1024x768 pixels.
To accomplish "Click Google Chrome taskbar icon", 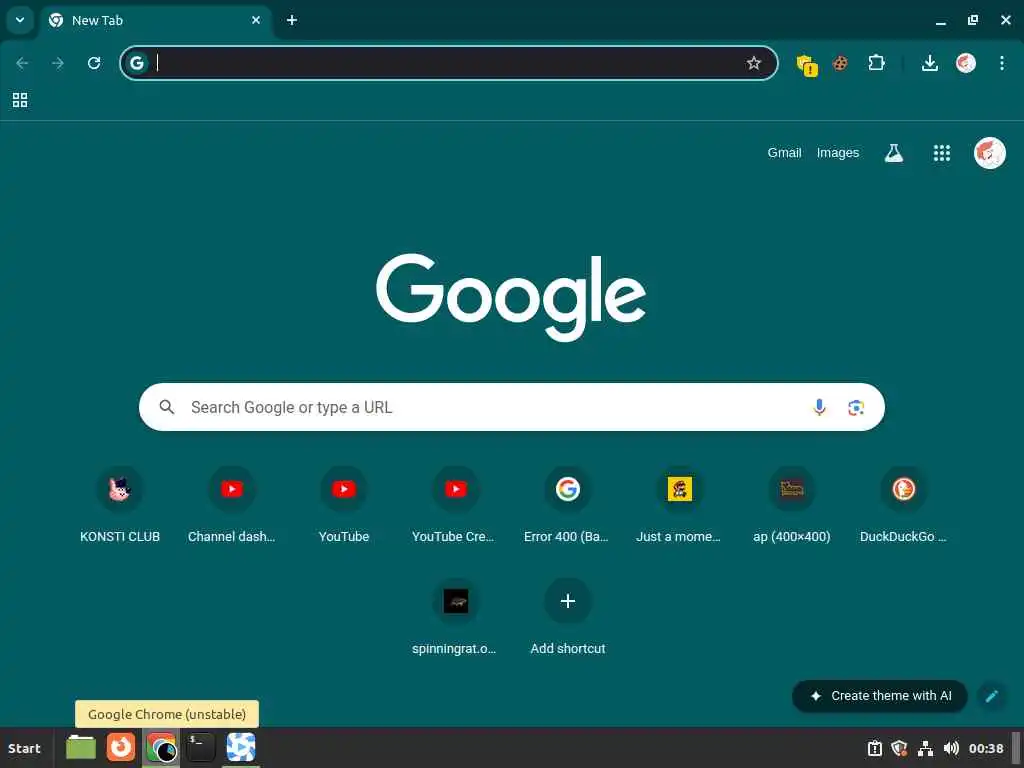I will tap(161, 748).
